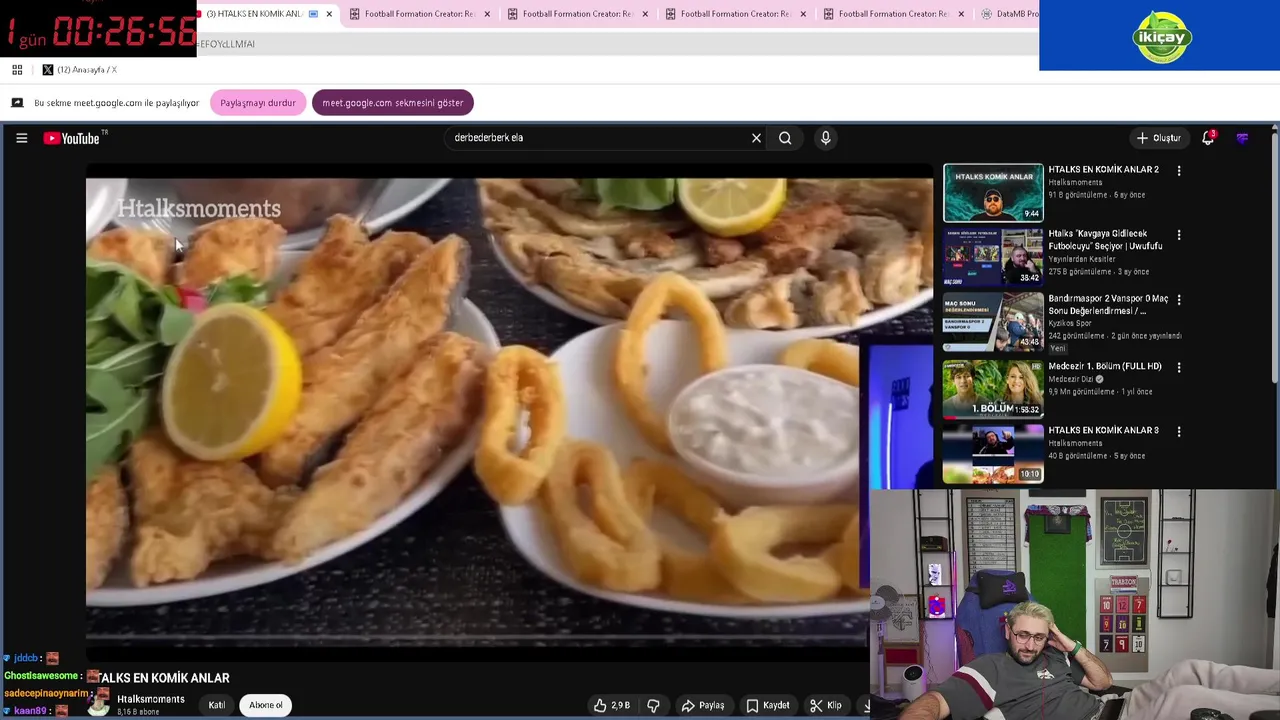Open the 'Medcezir 1. Bölüm (FULL HD)' title link
The width and height of the screenshot is (1280, 720).
tap(1104, 366)
